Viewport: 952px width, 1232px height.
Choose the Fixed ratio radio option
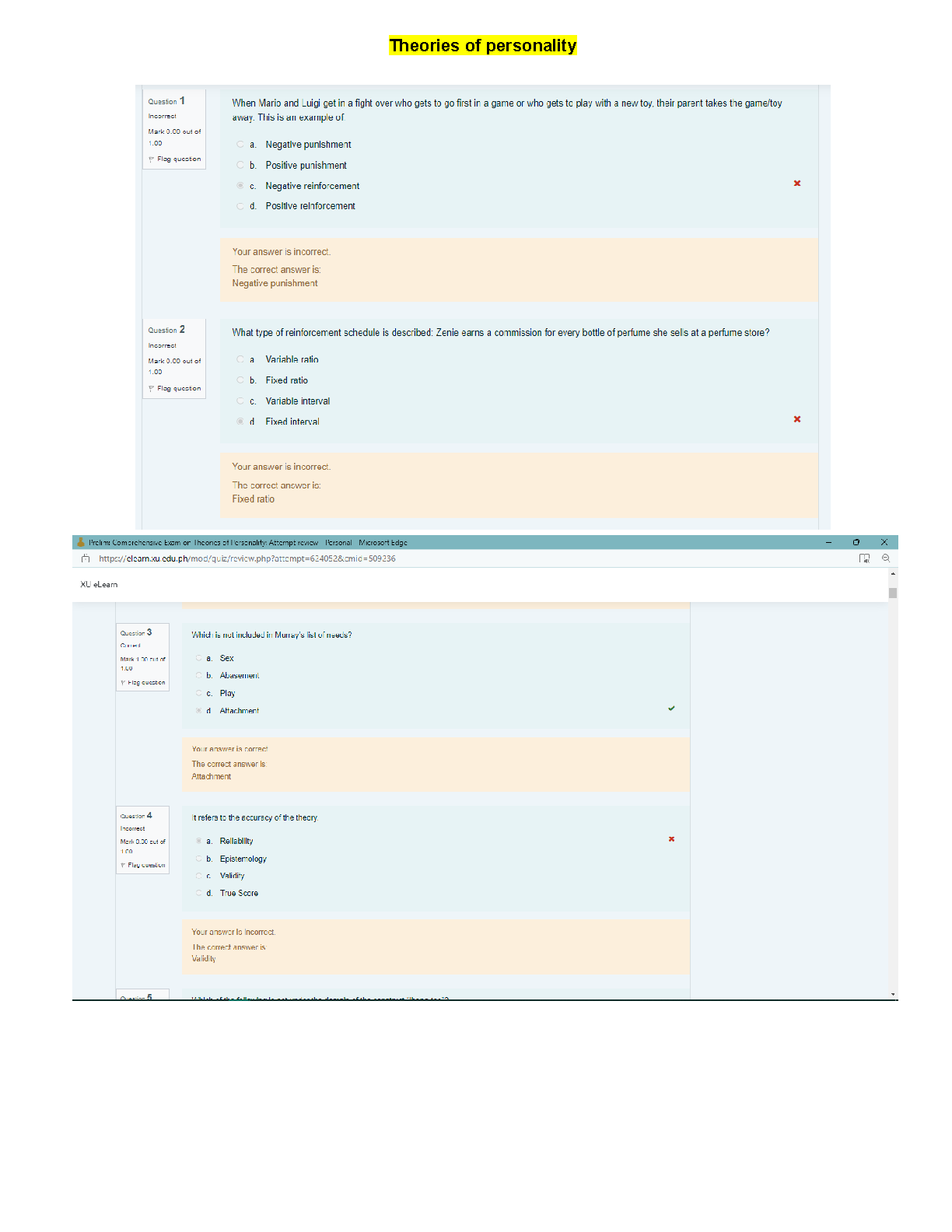[240, 380]
